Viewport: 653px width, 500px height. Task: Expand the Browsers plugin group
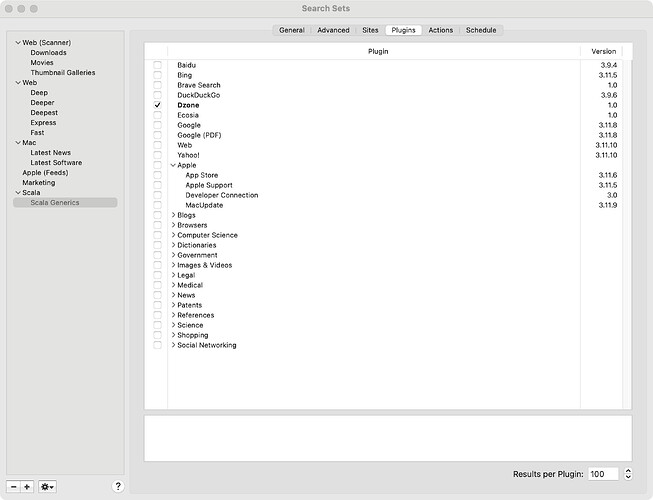[x=173, y=225]
